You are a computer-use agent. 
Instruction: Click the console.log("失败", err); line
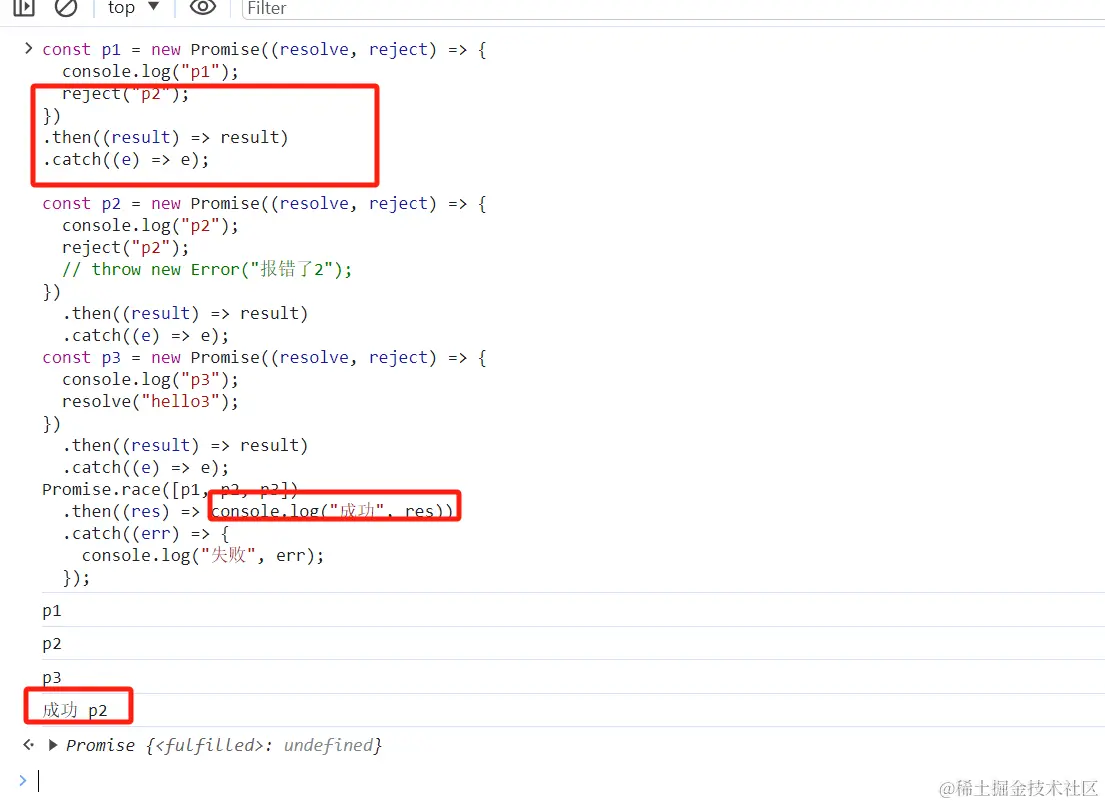pyautogui.click(x=203, y=555)
